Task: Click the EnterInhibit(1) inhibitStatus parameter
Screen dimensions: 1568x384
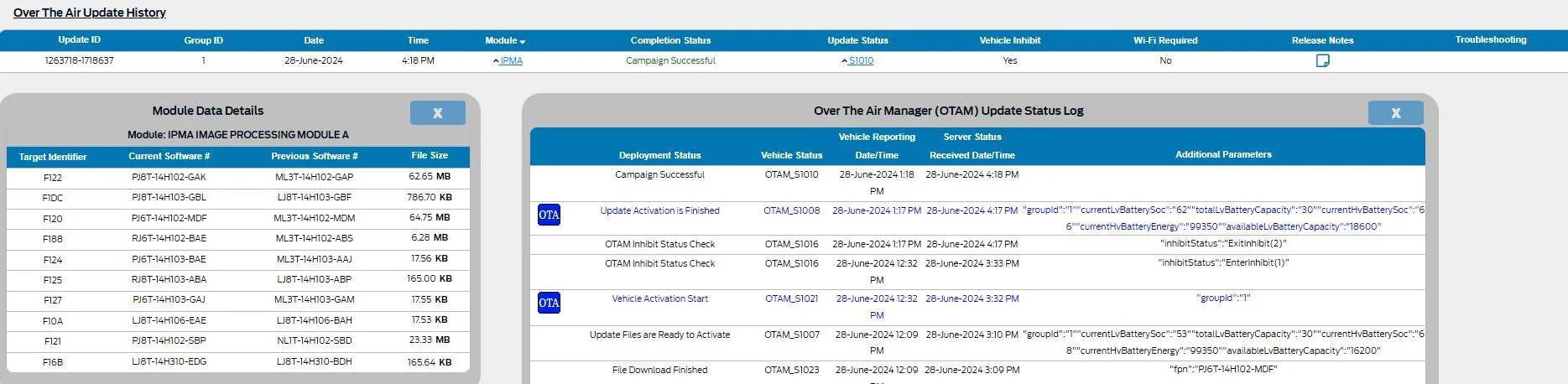Action: [x=1222, y=262]
